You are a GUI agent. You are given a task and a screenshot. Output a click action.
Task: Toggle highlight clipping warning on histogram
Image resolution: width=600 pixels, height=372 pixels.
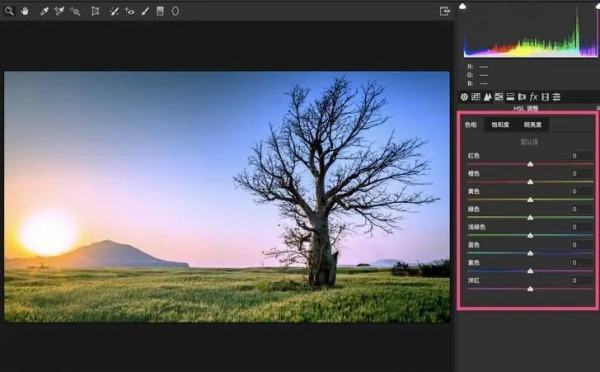pos(597,6)
